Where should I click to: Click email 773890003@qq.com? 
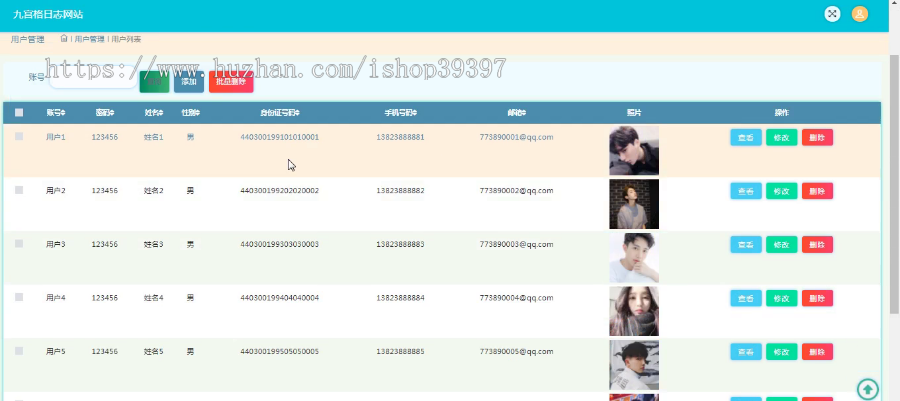coord(517,244)
